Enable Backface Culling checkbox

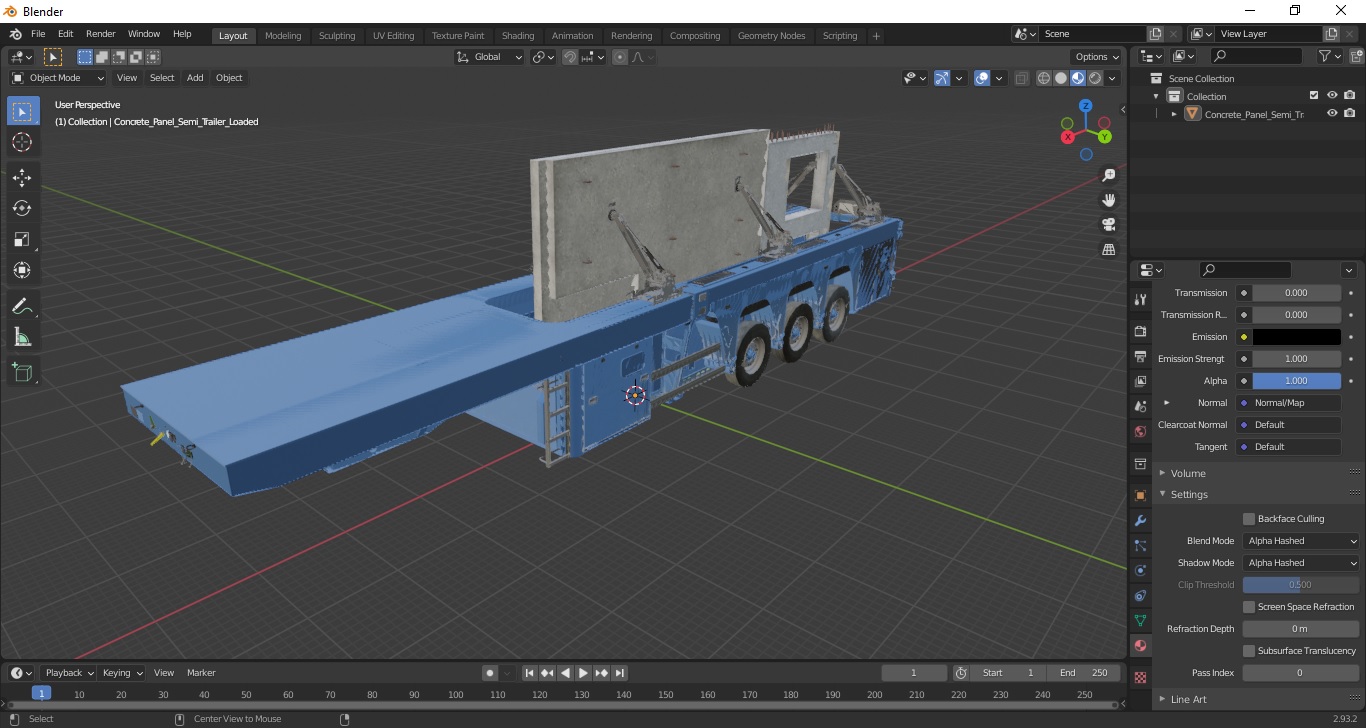pos(1249,519)
